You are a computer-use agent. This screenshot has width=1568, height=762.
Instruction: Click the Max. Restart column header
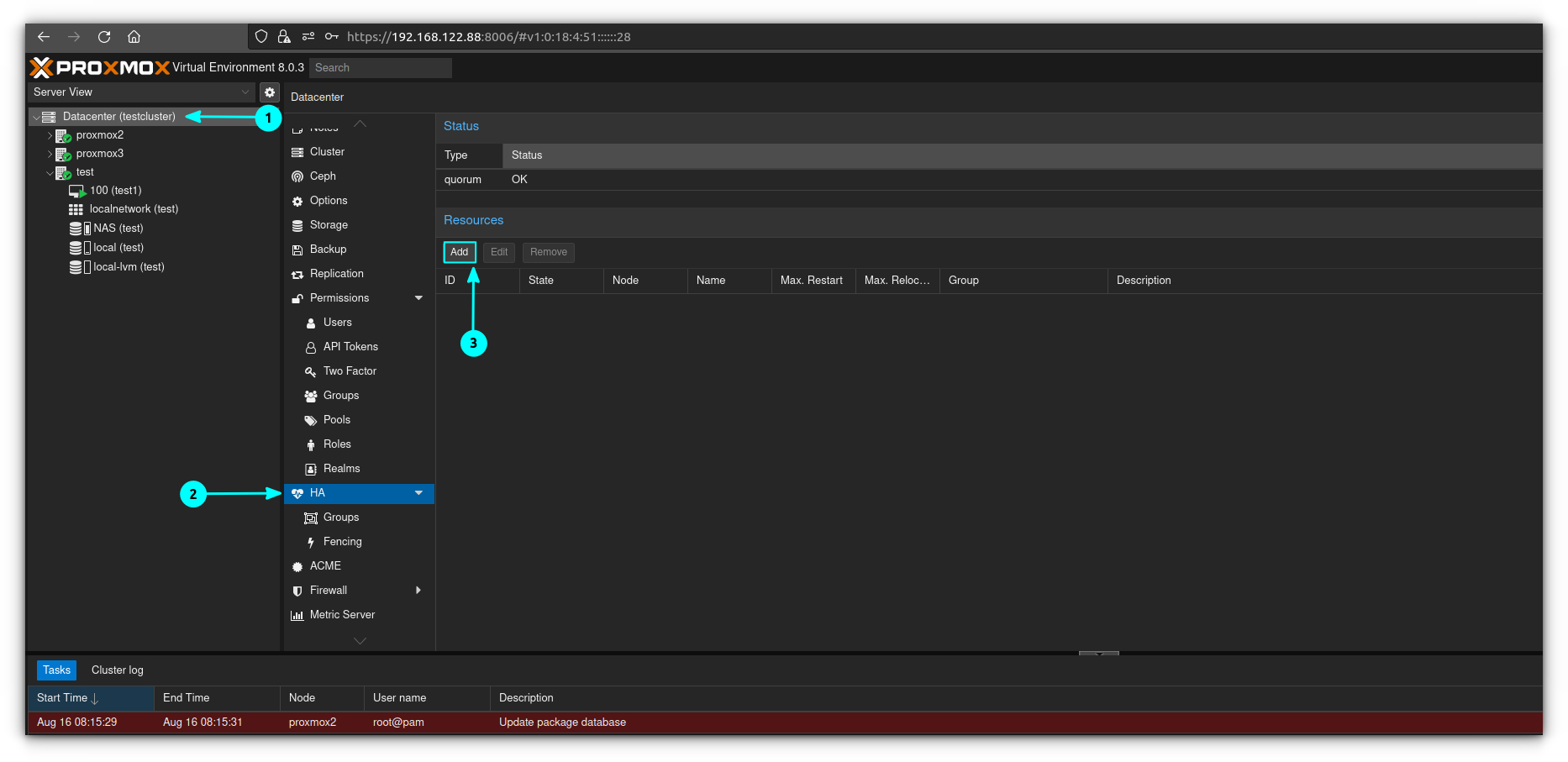[813, 281]
